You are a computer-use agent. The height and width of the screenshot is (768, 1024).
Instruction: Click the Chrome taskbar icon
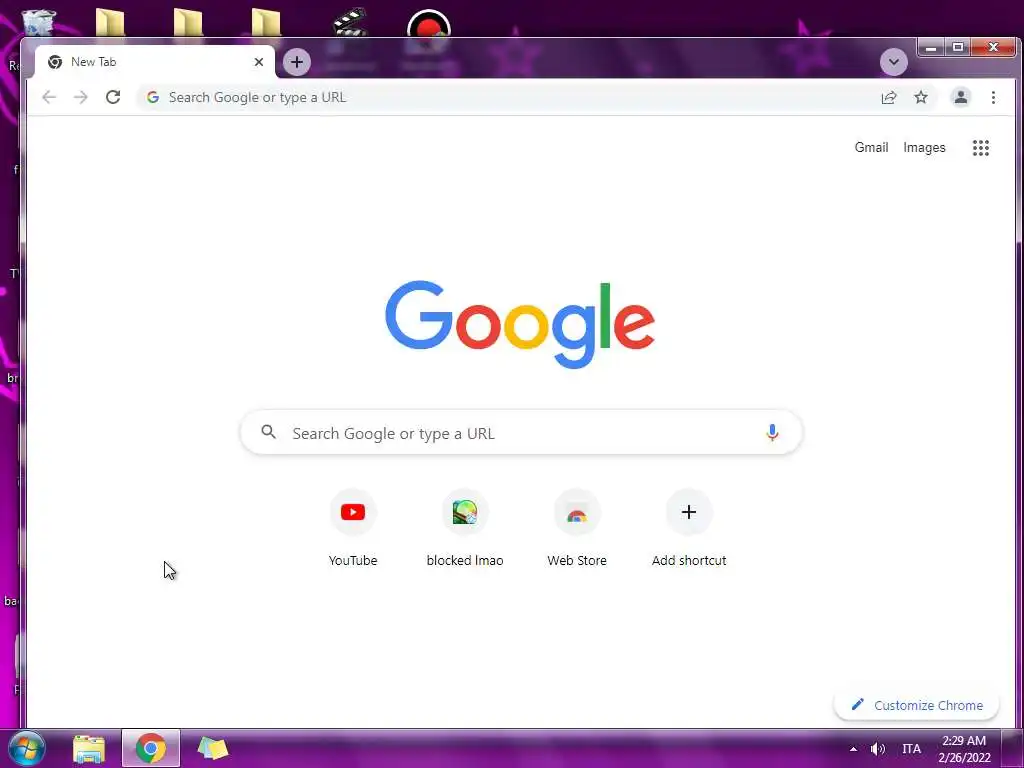pyautogui.click(x=151, y=748)
